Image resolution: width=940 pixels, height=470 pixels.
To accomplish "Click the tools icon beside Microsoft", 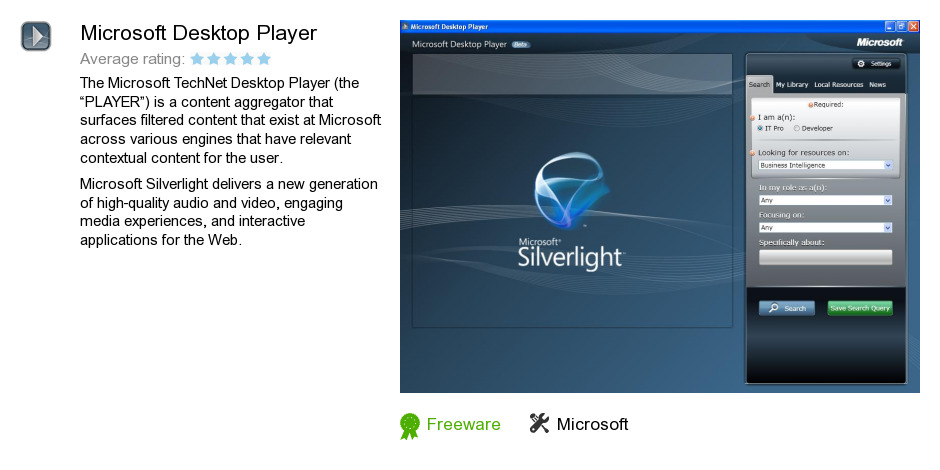I will 540,423.
